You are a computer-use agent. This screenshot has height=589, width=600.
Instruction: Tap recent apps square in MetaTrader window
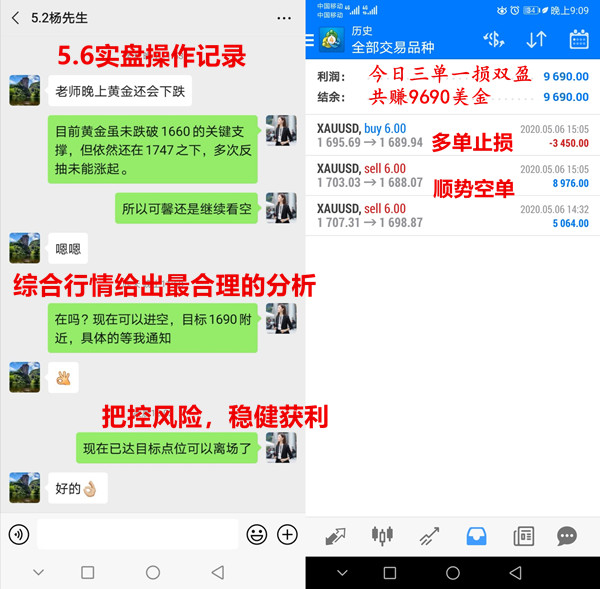[x=390, y=573]
